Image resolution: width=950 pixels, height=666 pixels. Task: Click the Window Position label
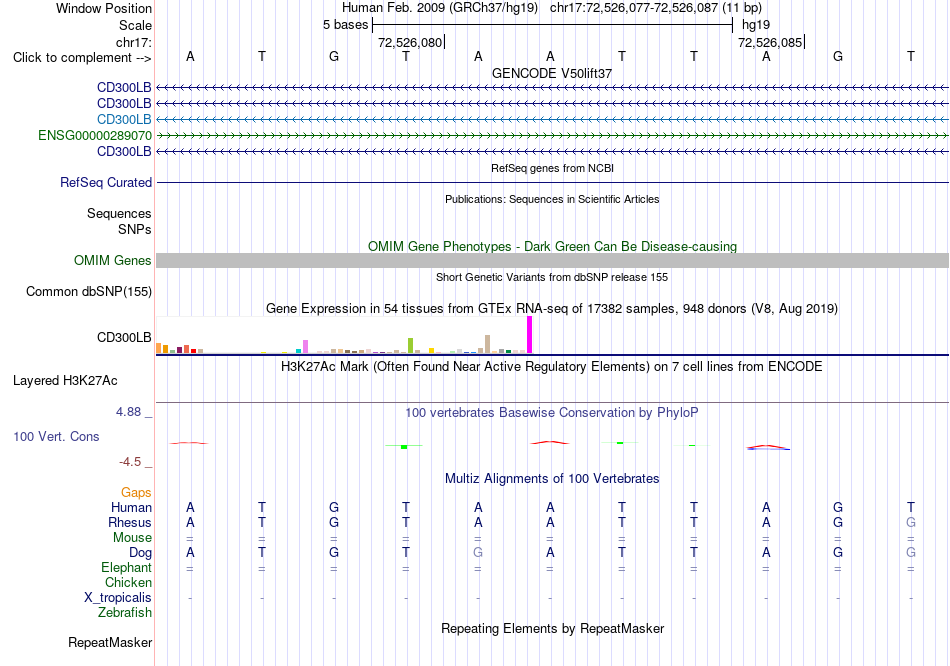(x=104, y=8)
